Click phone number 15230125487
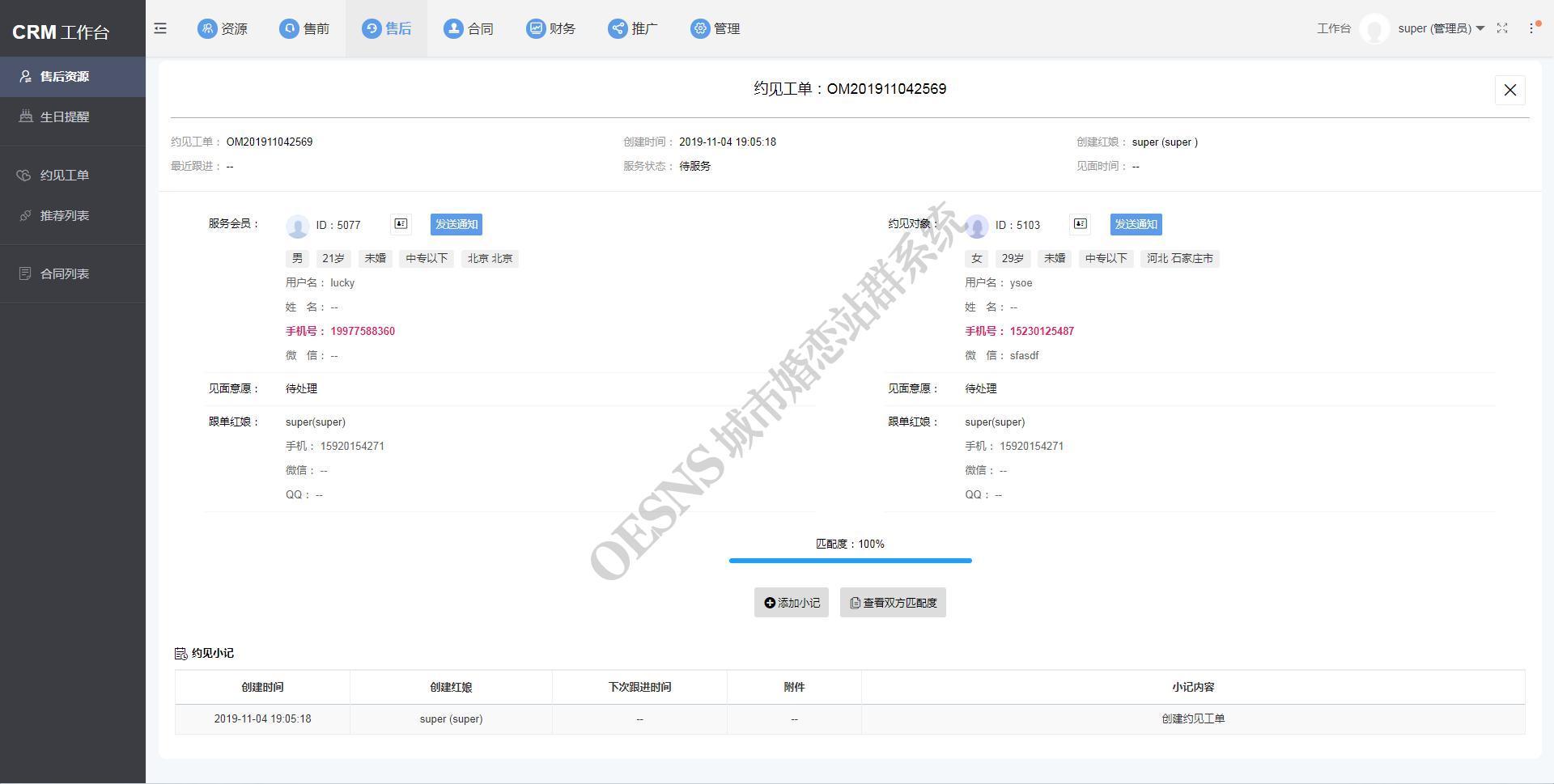This screenshot has height=784, width=1554. (1042, 331)
